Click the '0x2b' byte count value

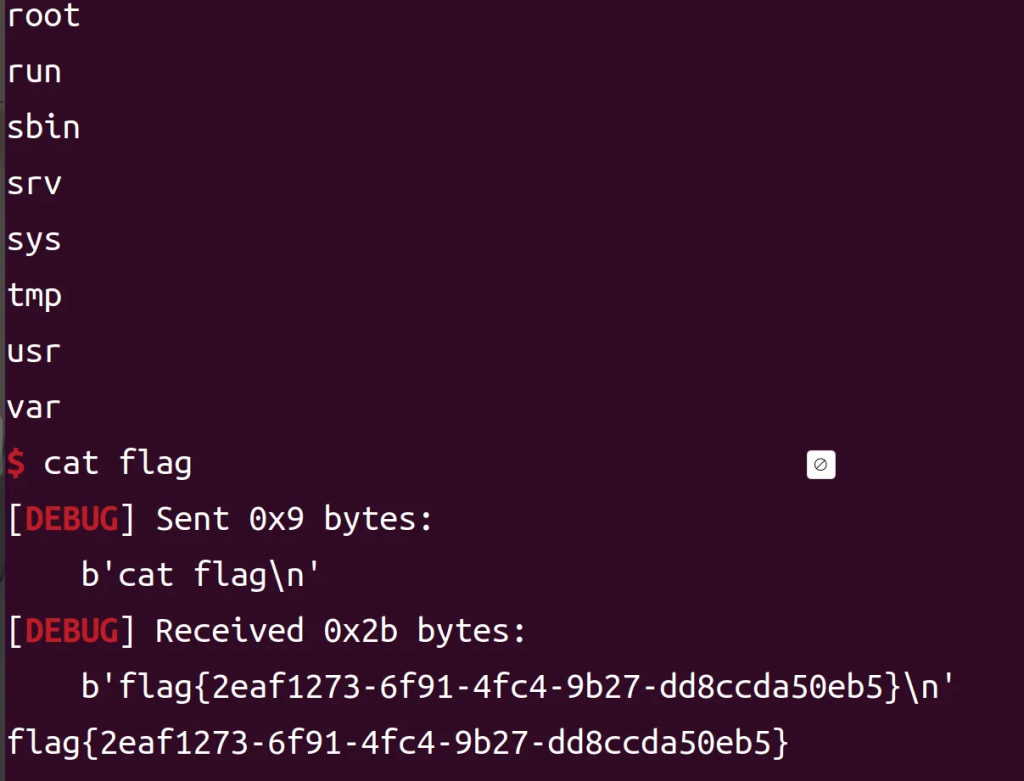point(359,631)
